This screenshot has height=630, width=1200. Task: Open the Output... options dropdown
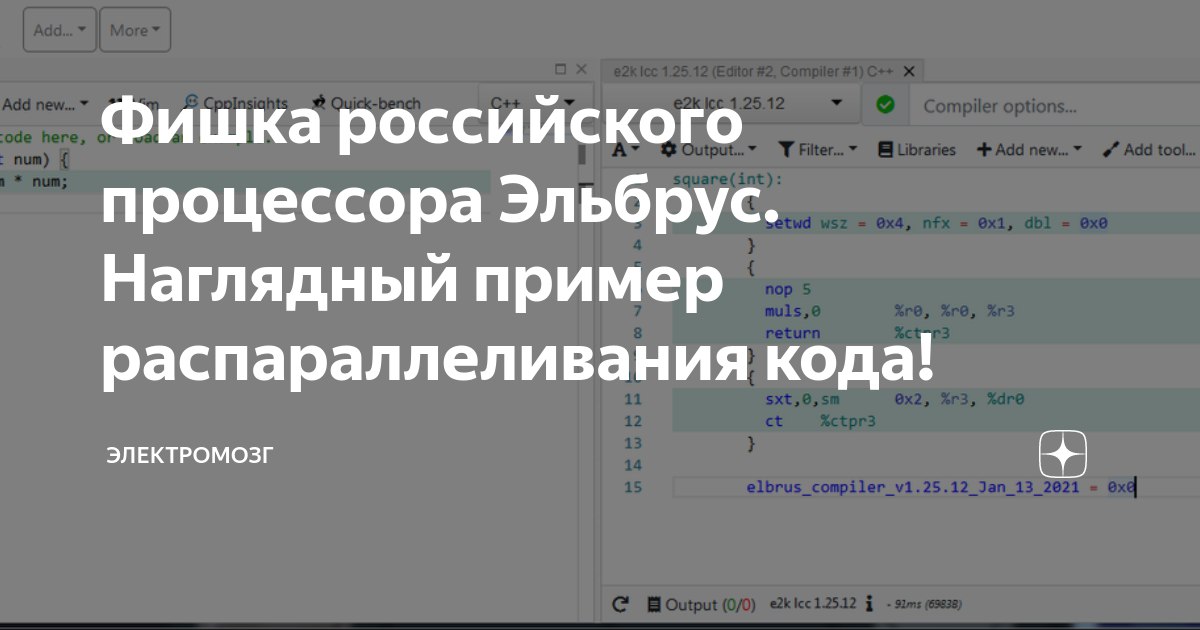pyautogui.click(x=708, y=150)
